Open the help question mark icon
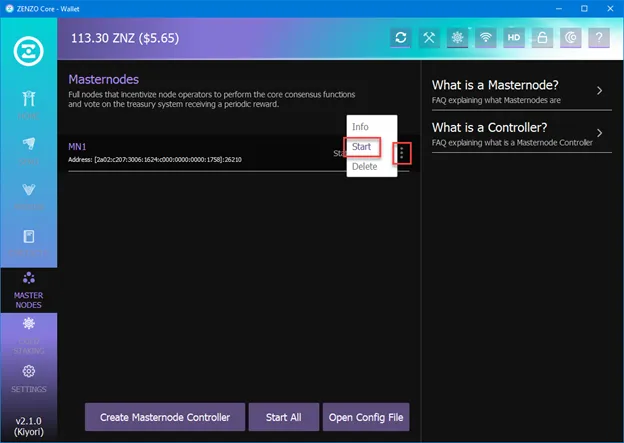This screenshot has height=443, width=624. coord(599,38)
